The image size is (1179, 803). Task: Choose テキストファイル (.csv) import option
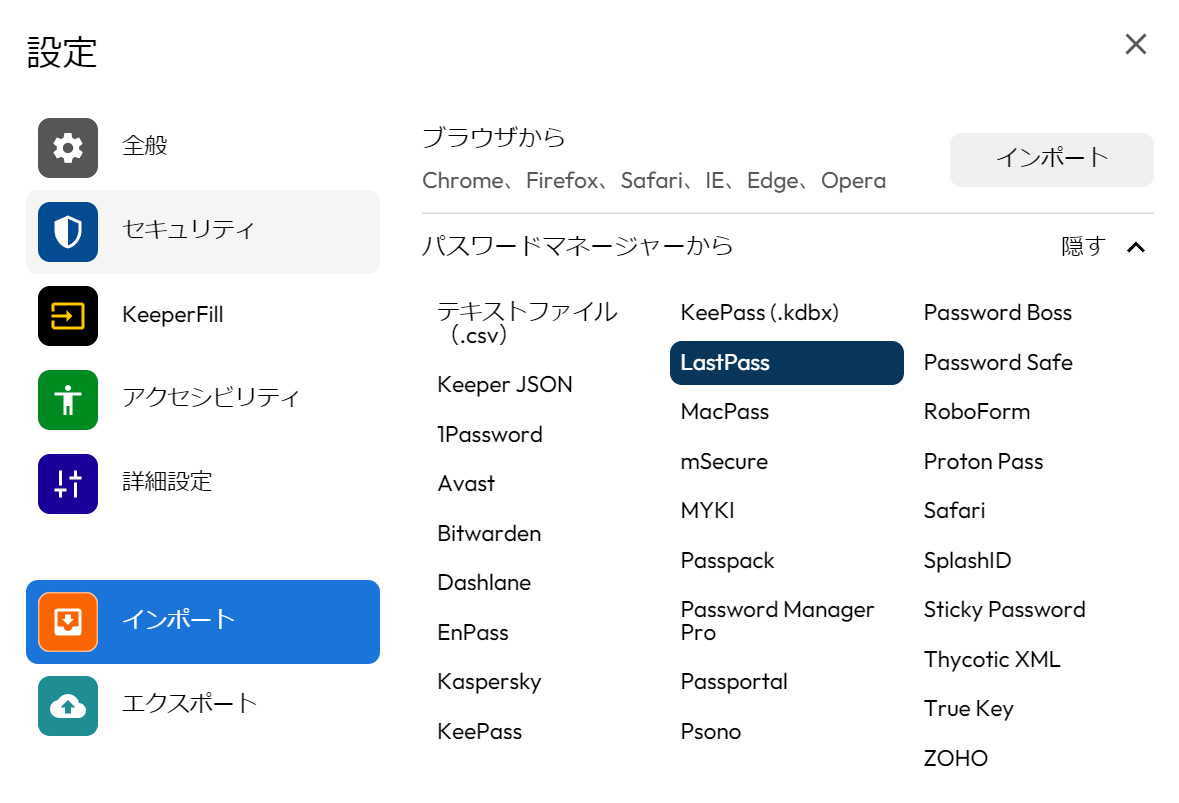527,323
